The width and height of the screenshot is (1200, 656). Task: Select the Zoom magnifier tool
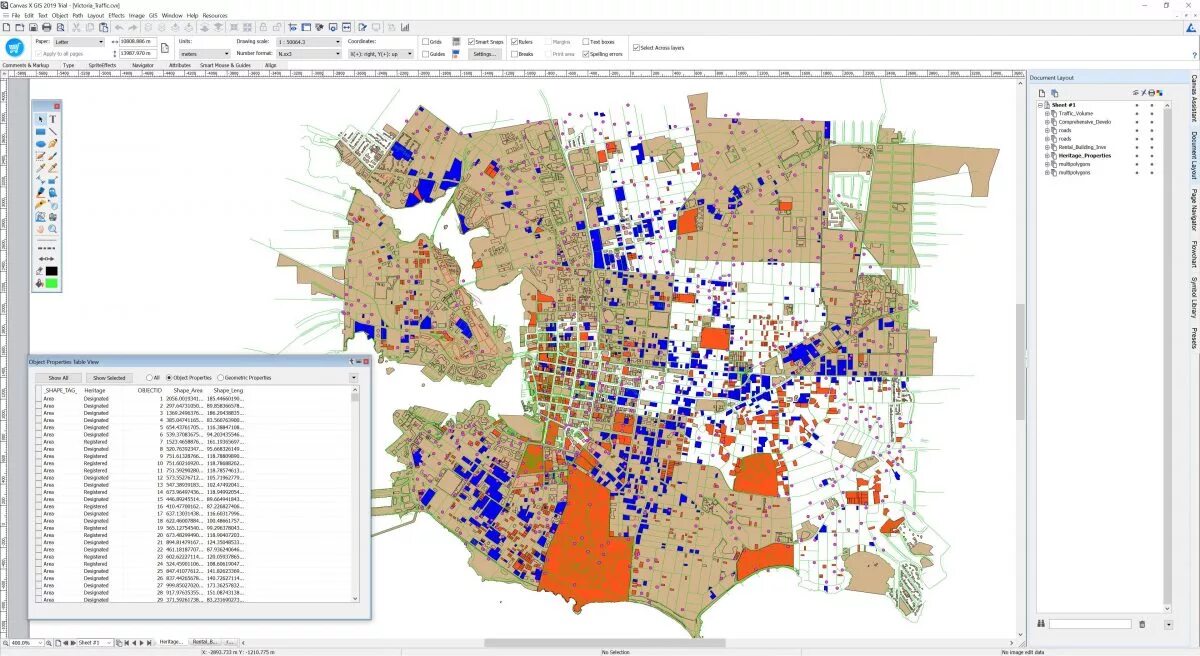pos(51,228)
